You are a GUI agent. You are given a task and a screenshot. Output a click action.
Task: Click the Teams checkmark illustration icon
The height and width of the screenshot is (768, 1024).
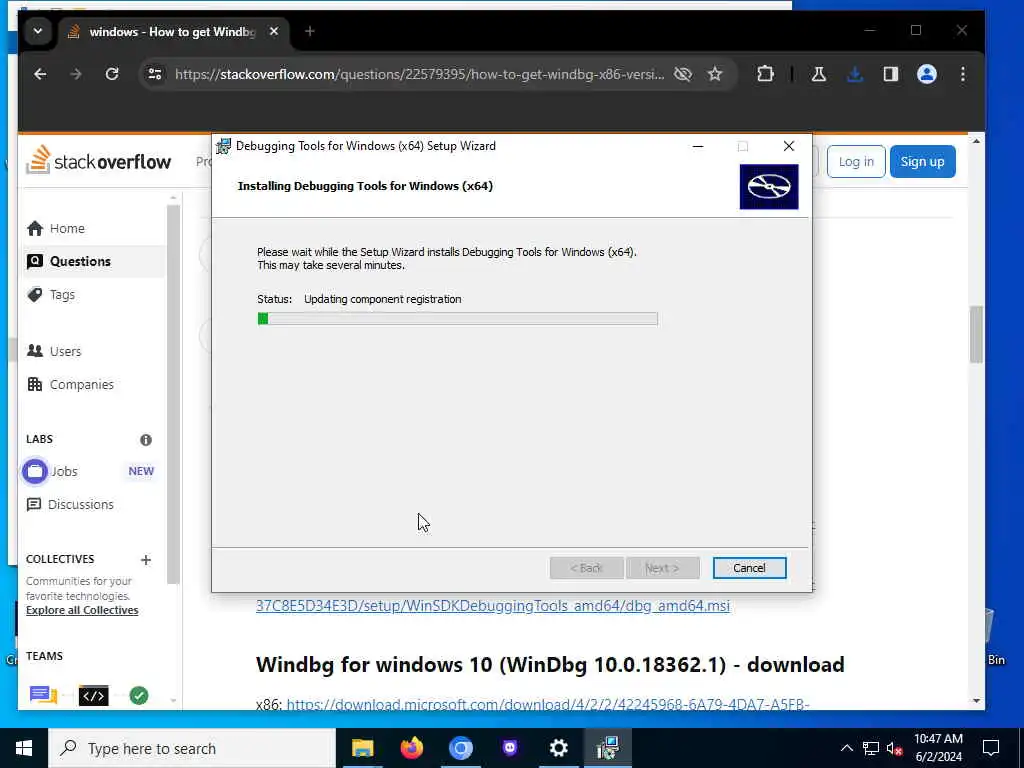tap(138, 696)
